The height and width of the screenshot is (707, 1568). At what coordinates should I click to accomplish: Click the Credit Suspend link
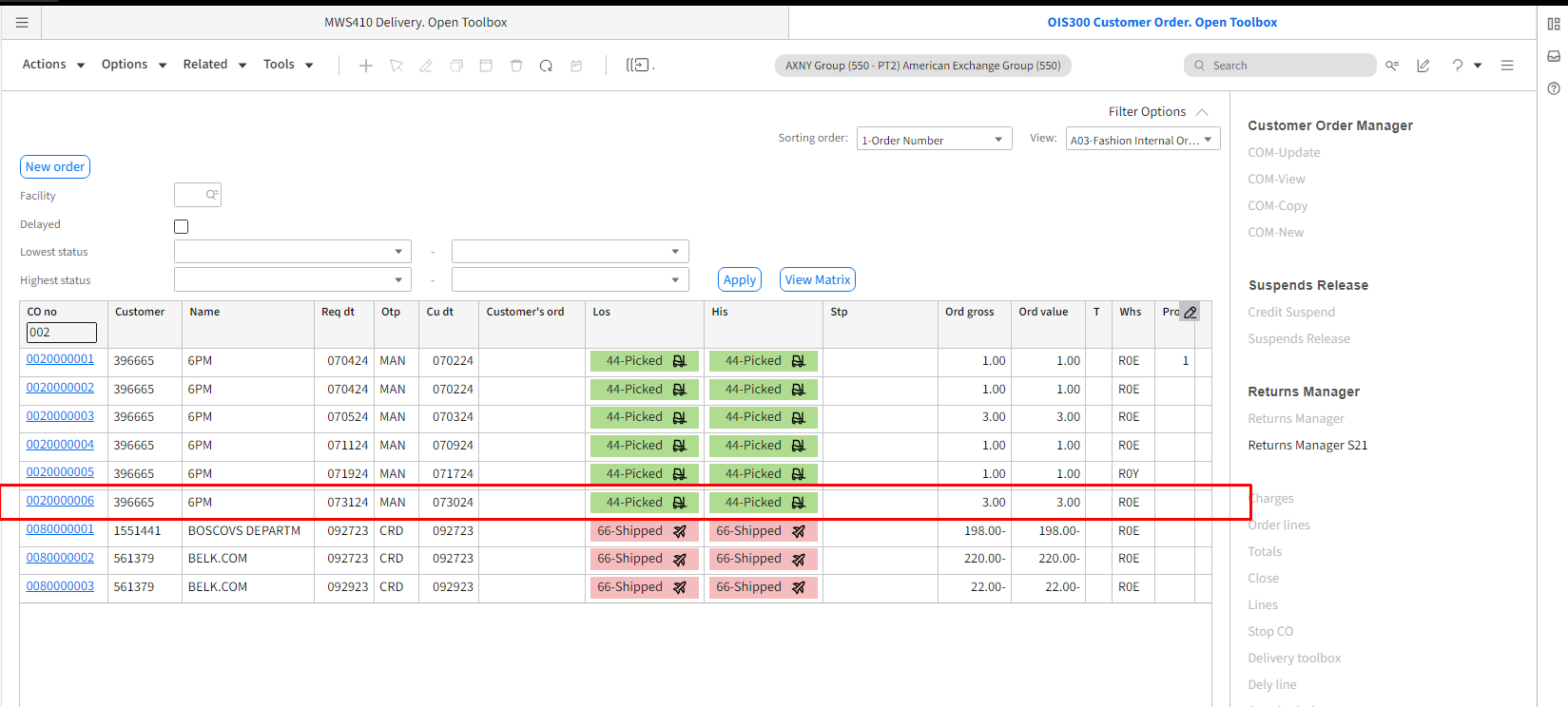click(1291, 312)
